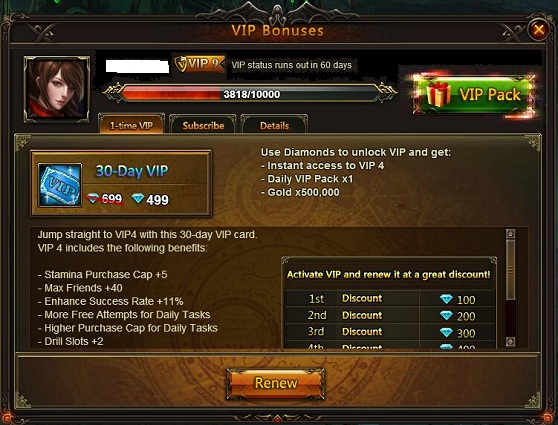The height and width of the screenshot is (425, 558).
Task: Click the gift box icon on VIP Pack
Action: click(438, 94)
